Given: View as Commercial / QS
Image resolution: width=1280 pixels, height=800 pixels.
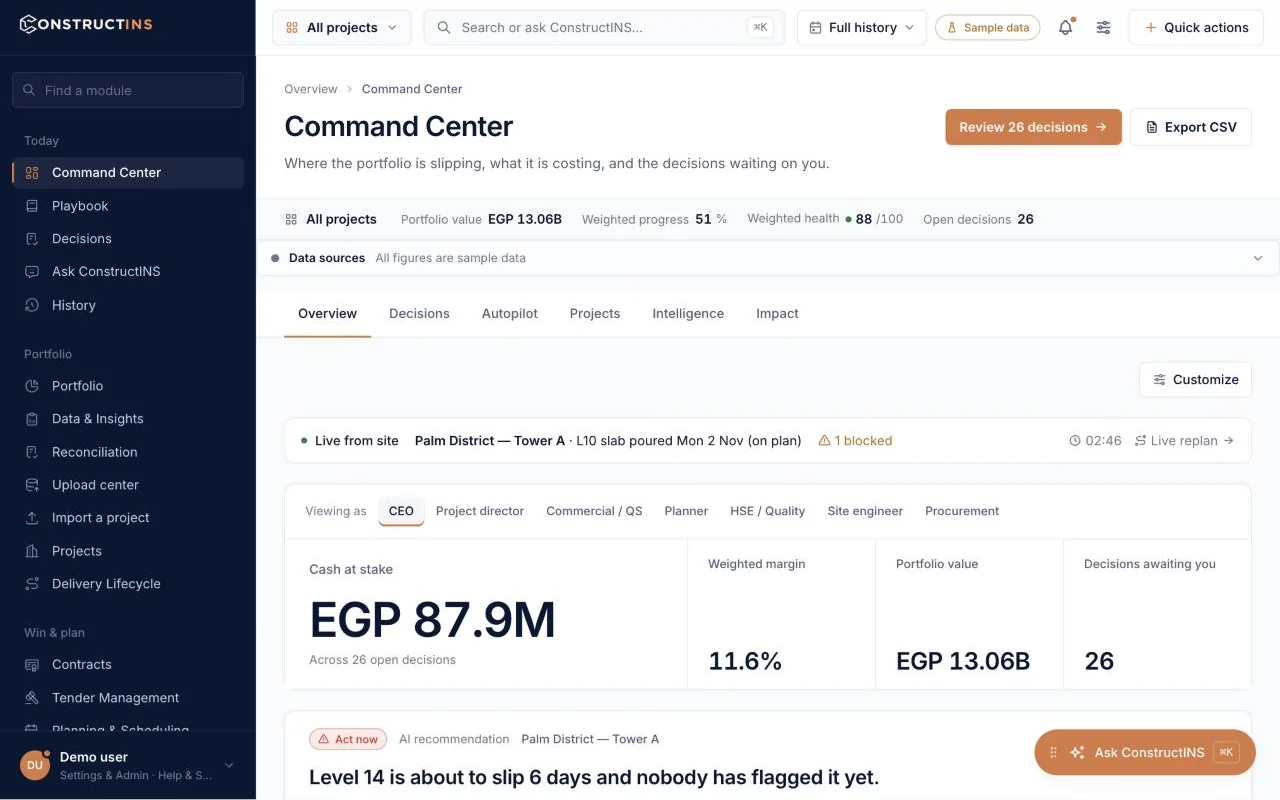Looking at the screenshot, I should [594, 511].
